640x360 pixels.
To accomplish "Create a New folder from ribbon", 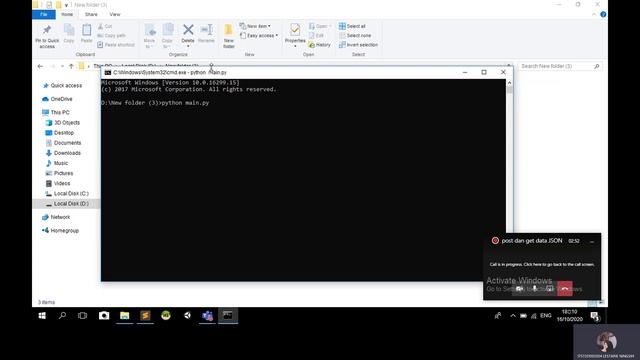I will [x=229, y=36].
